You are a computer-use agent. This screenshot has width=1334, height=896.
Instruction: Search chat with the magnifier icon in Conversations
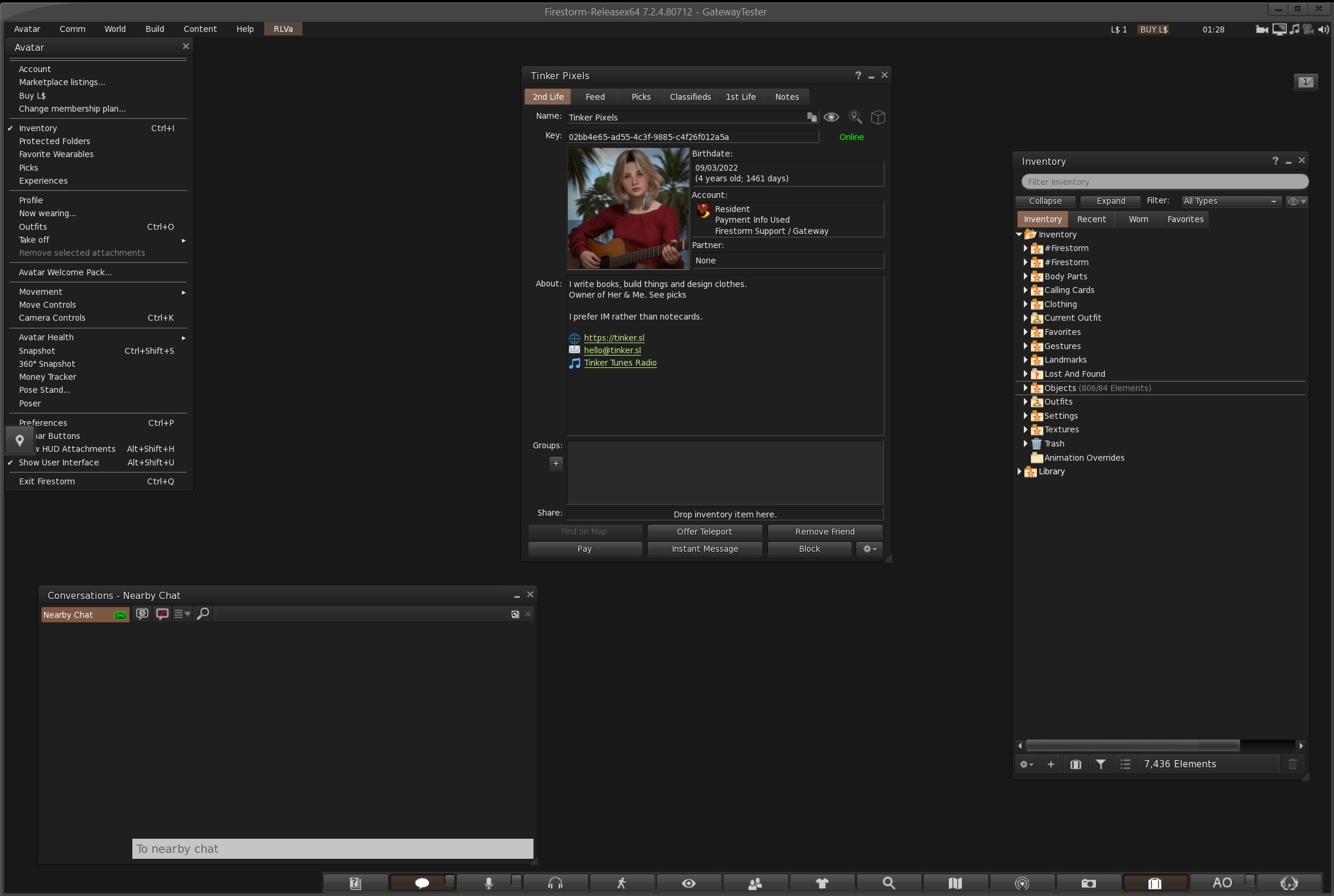coord(203,614)
